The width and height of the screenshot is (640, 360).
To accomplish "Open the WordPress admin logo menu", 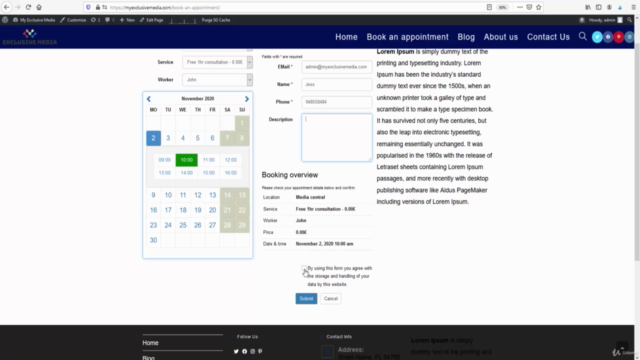I will [5, 20].
